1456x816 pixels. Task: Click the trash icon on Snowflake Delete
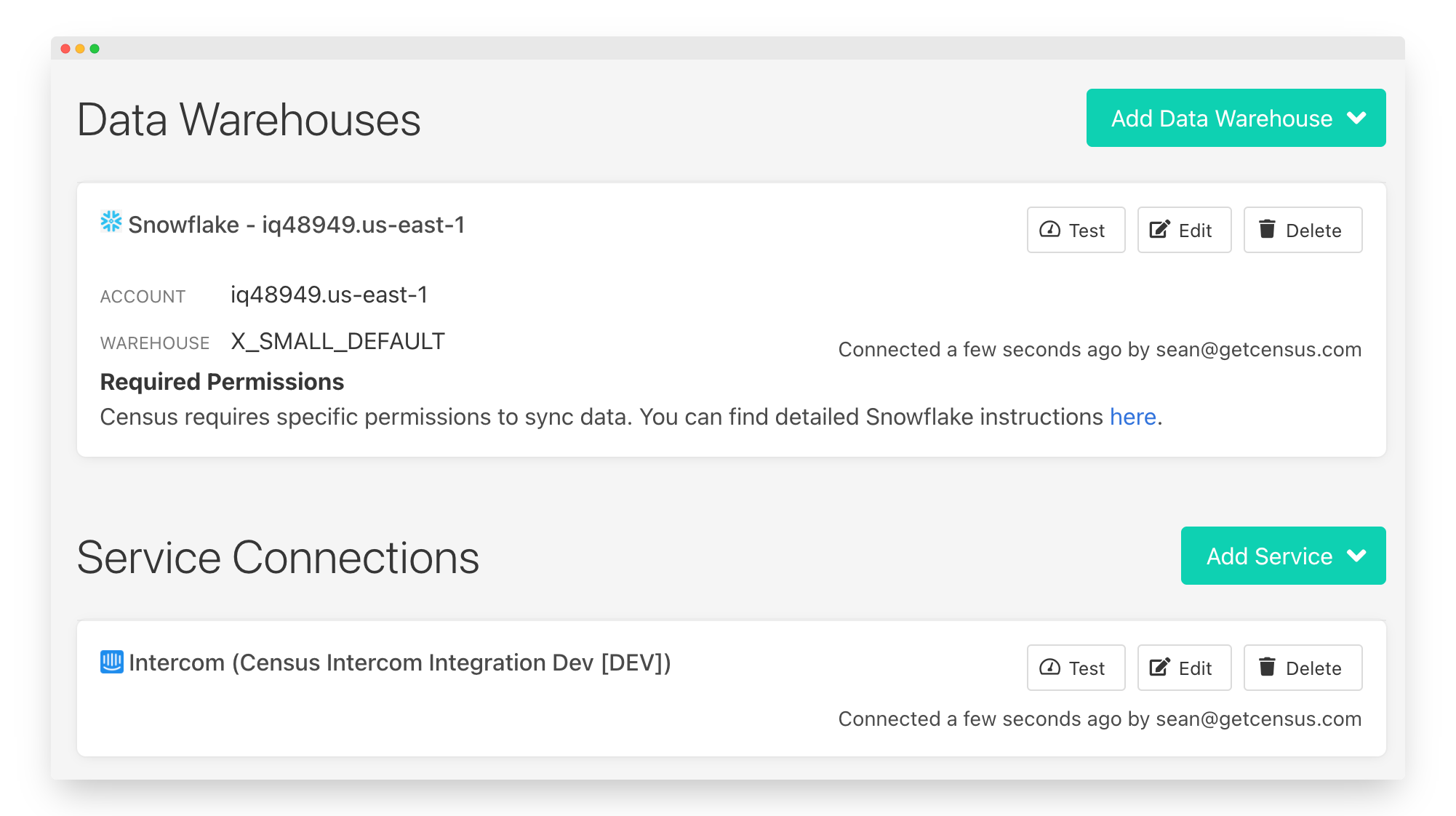1267,229
